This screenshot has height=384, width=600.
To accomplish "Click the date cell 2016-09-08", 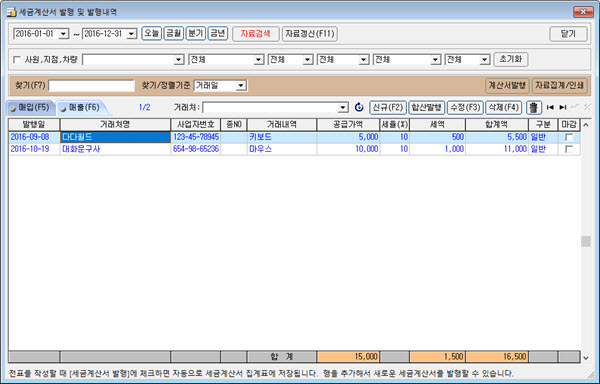I will pos(34,137).
